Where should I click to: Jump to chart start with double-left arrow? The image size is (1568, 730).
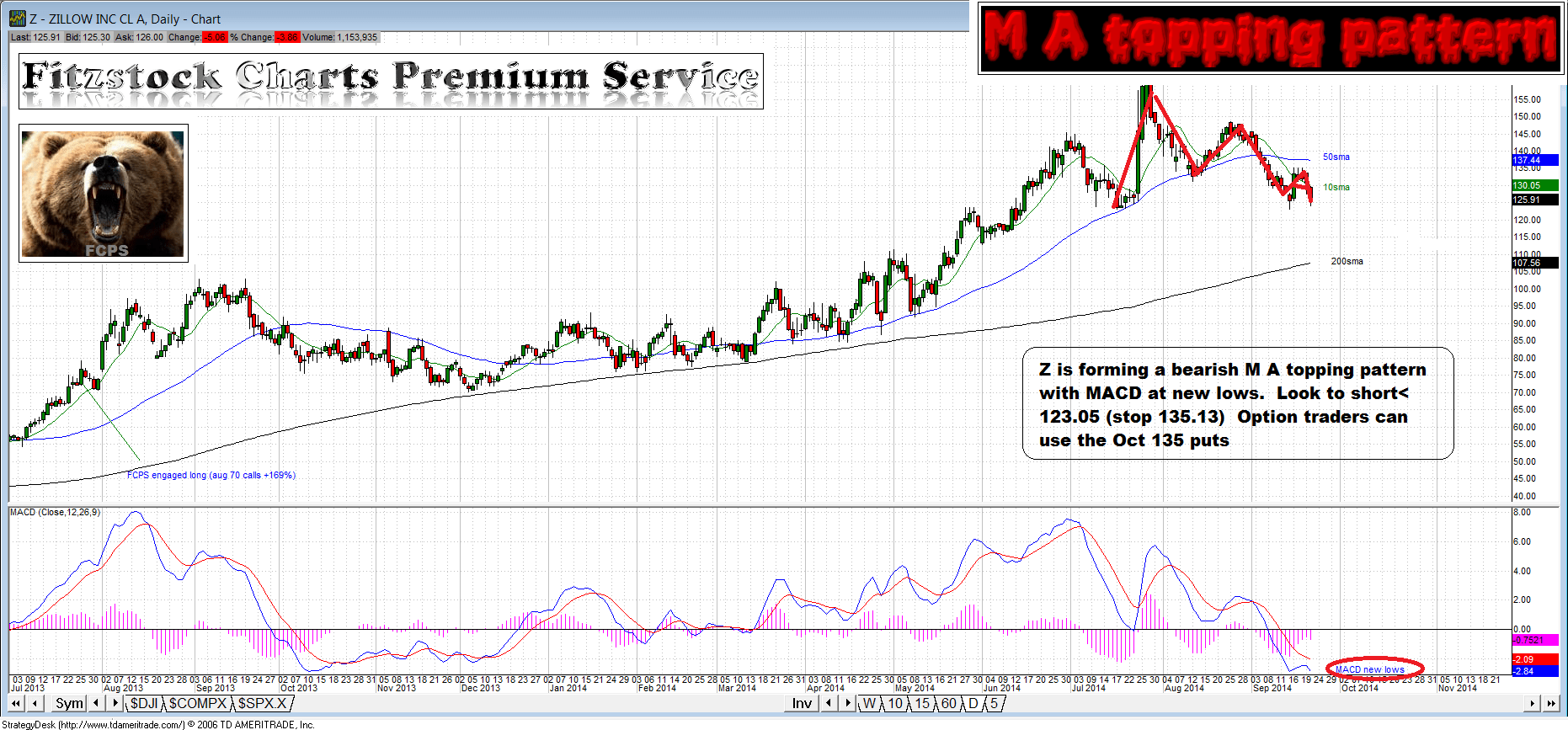pyautogui.click(x=16, y=703)
